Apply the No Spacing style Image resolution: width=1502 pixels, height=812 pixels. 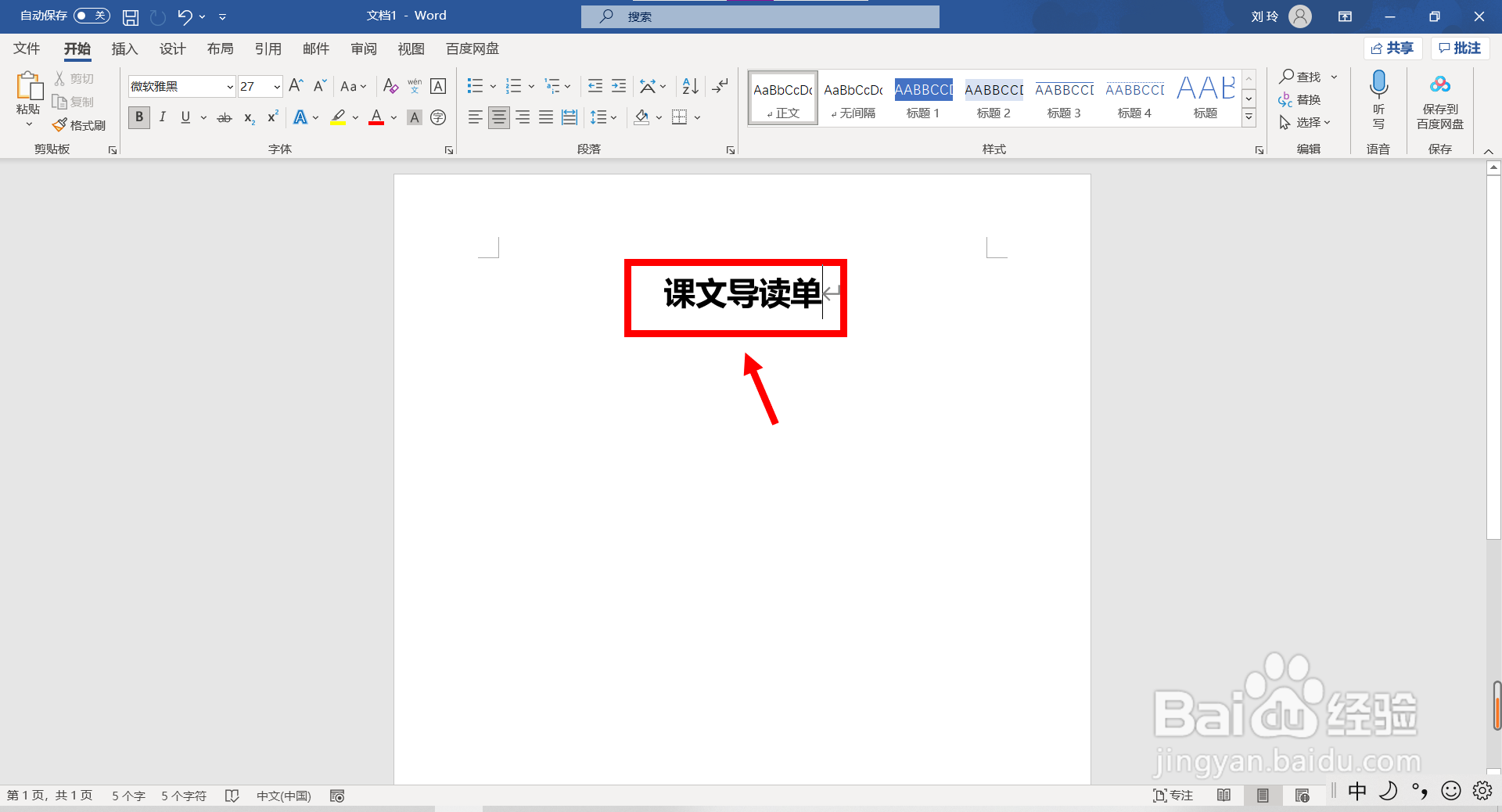pos(853,99)
